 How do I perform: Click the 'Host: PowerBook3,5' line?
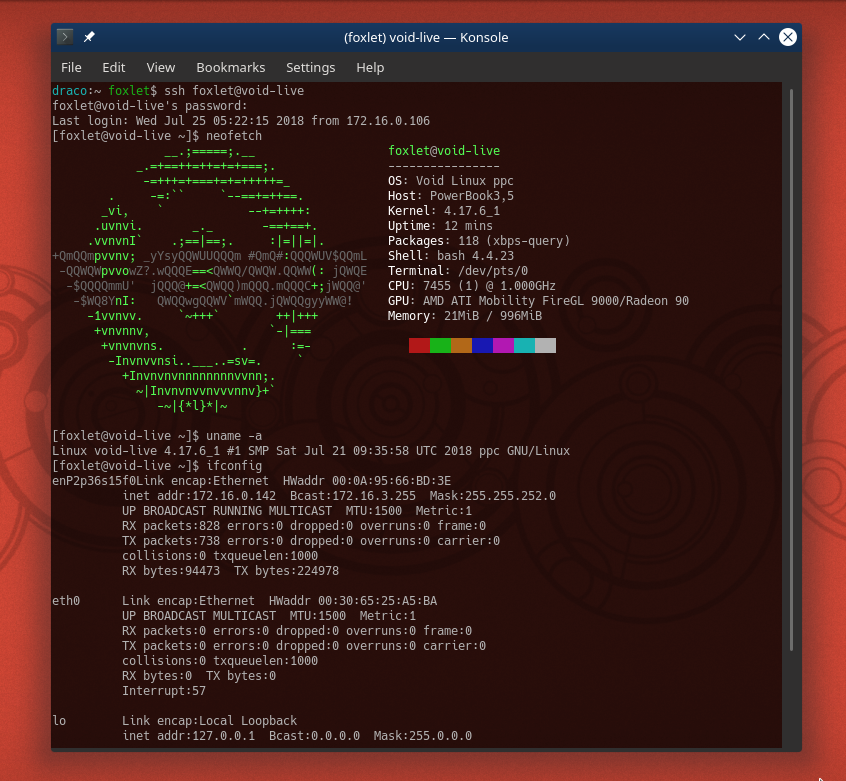coord(451,196)
